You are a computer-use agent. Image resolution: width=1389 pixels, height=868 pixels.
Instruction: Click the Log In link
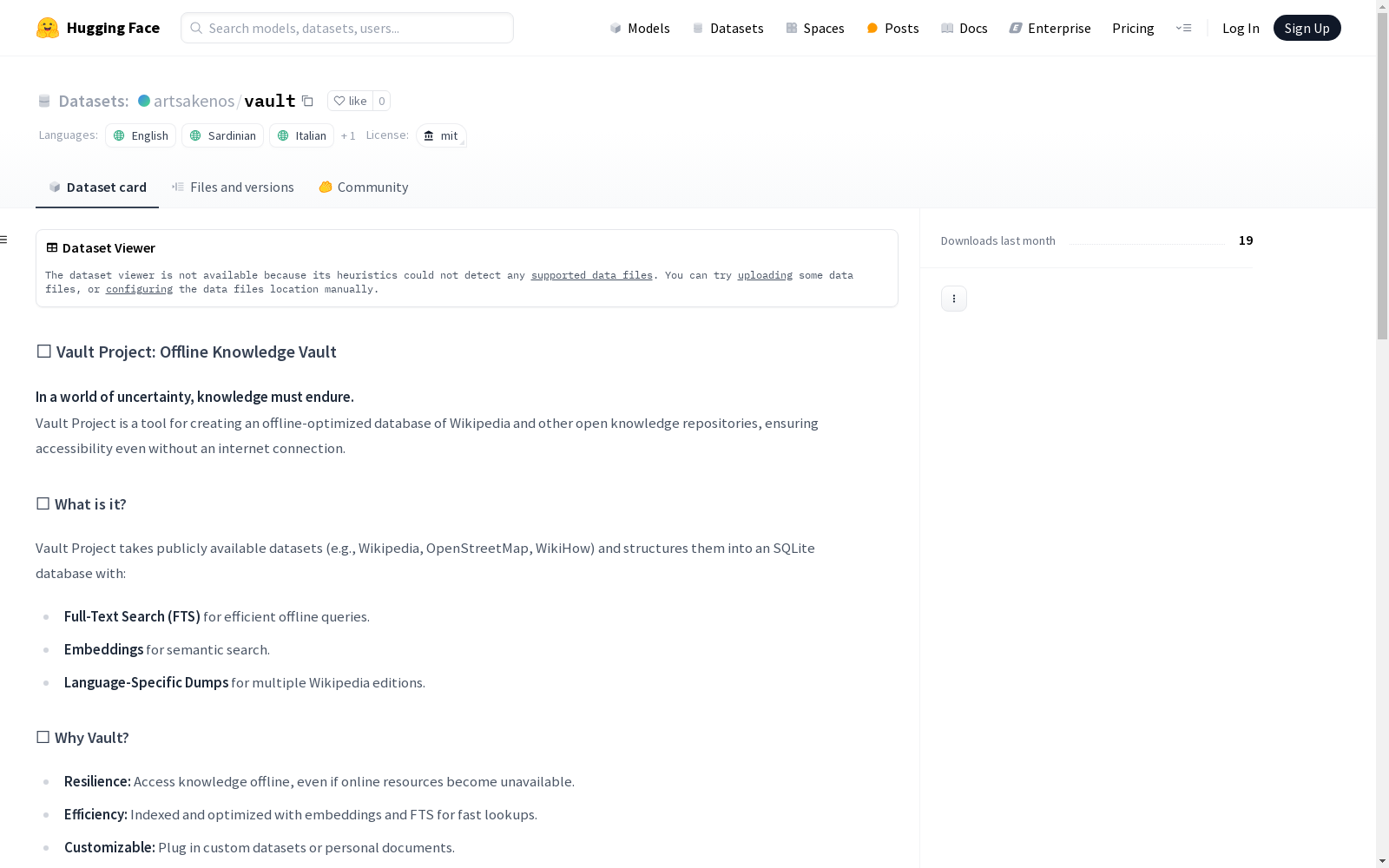pos(1241,28)
